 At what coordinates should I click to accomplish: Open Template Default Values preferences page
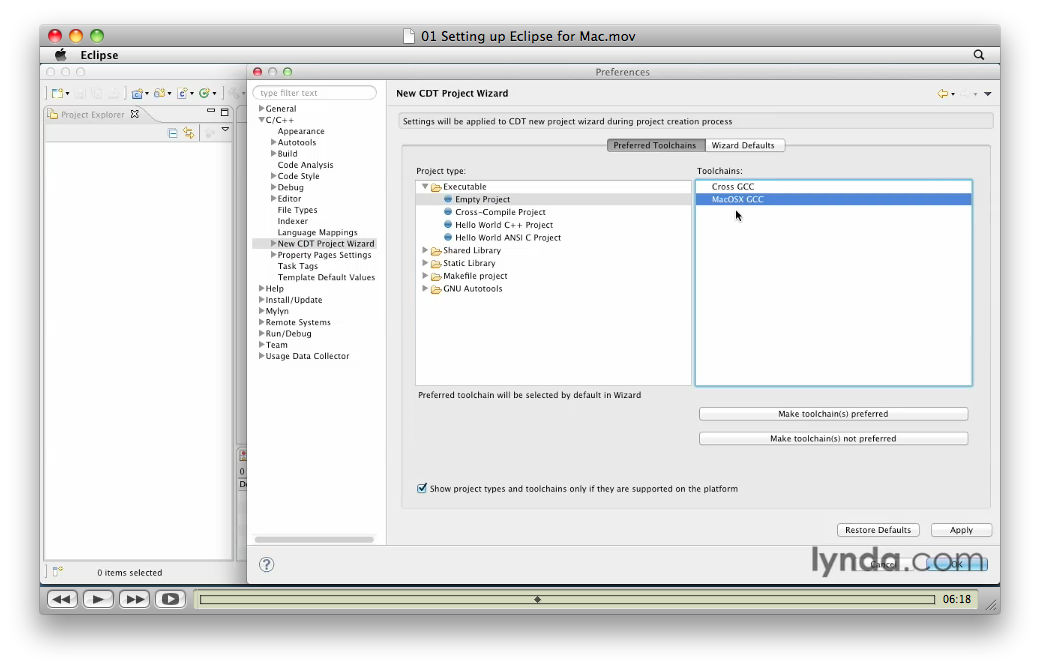[x=326, y=278]
